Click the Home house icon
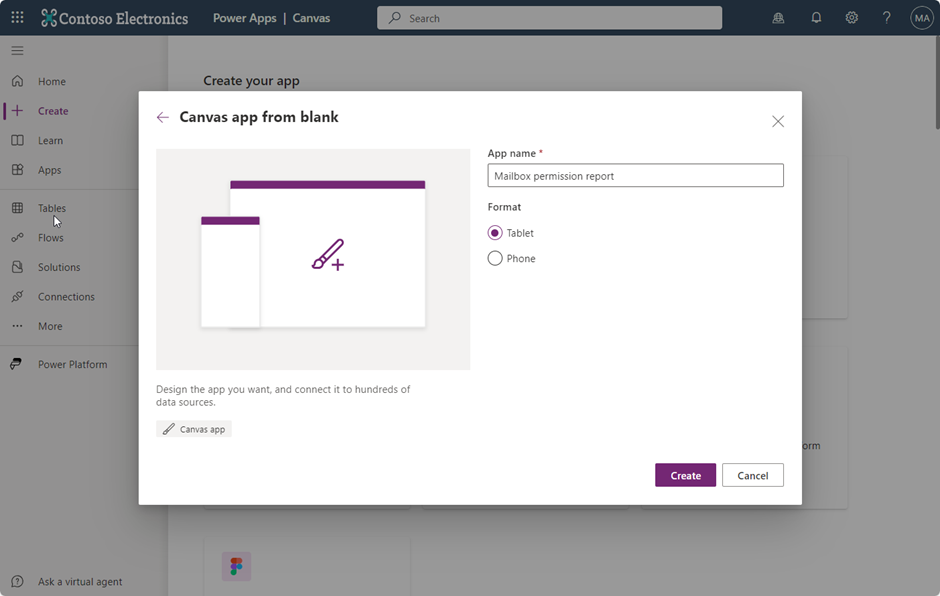940x596 pixels. click(x=17, y=81)
